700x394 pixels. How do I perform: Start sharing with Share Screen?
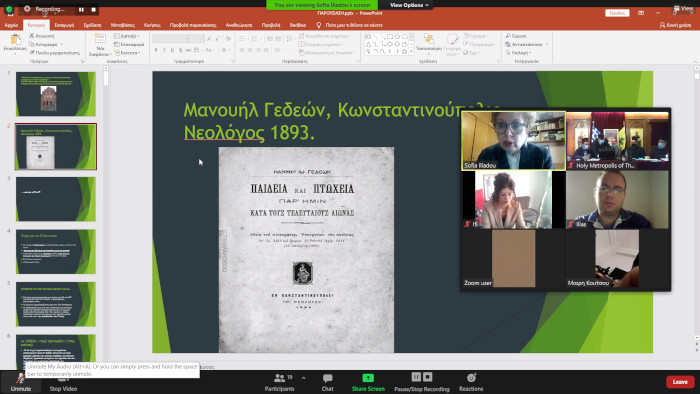tap(368, 382)
